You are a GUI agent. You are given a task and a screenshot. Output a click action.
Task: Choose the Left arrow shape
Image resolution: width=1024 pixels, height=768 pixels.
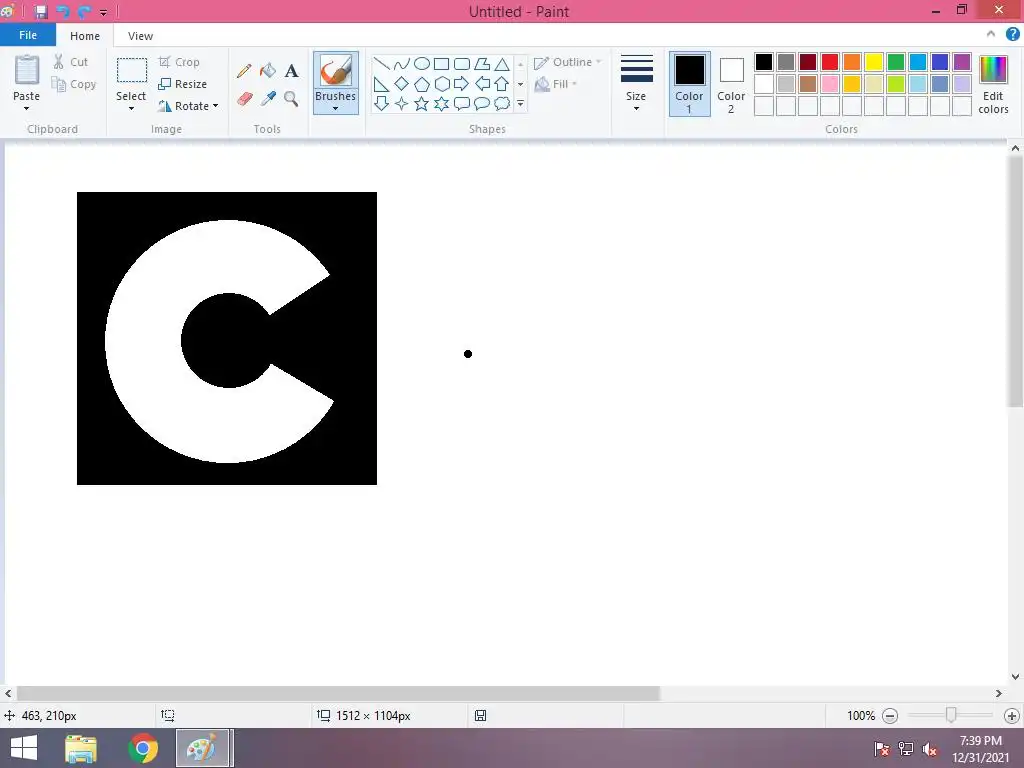click(x=482, y=84)
